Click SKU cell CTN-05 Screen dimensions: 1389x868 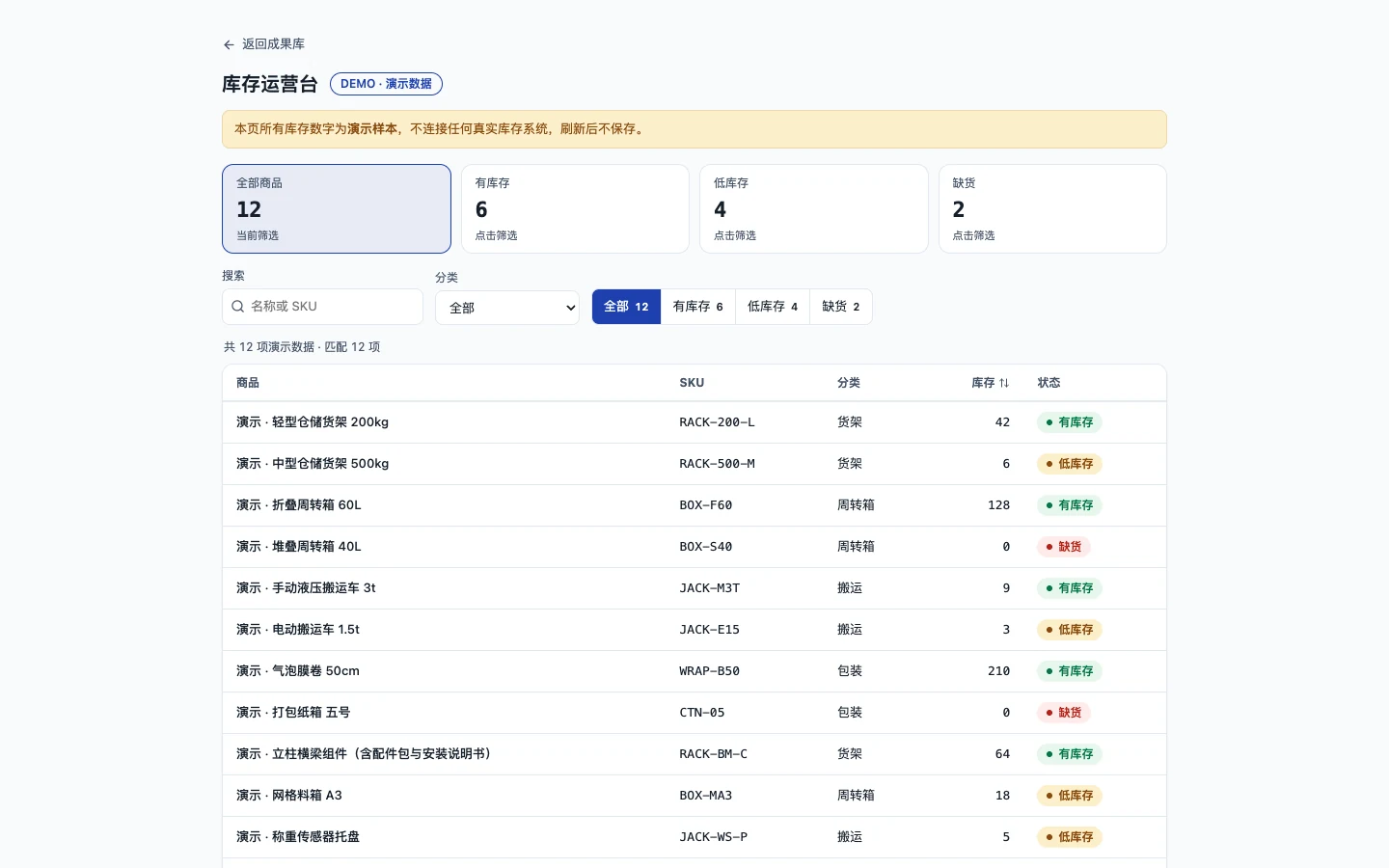click(x=701, y=713)
